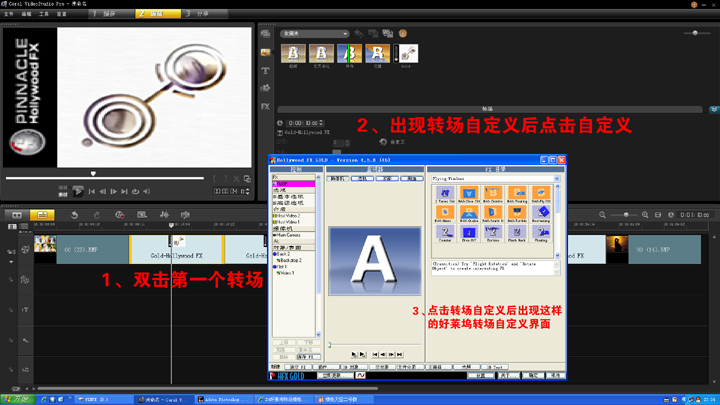Select Host Video 1 in HFX tree
Viewport: 720px width, 405px height.
[289, 222]
